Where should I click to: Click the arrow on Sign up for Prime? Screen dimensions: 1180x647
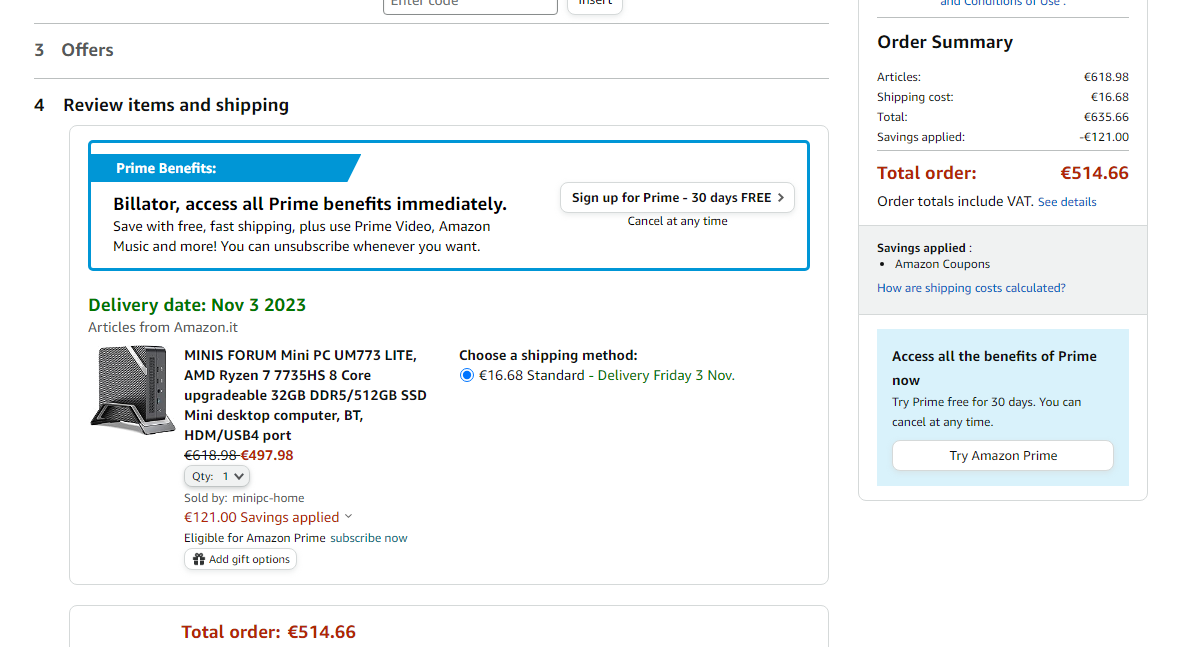tap(781, 198)
